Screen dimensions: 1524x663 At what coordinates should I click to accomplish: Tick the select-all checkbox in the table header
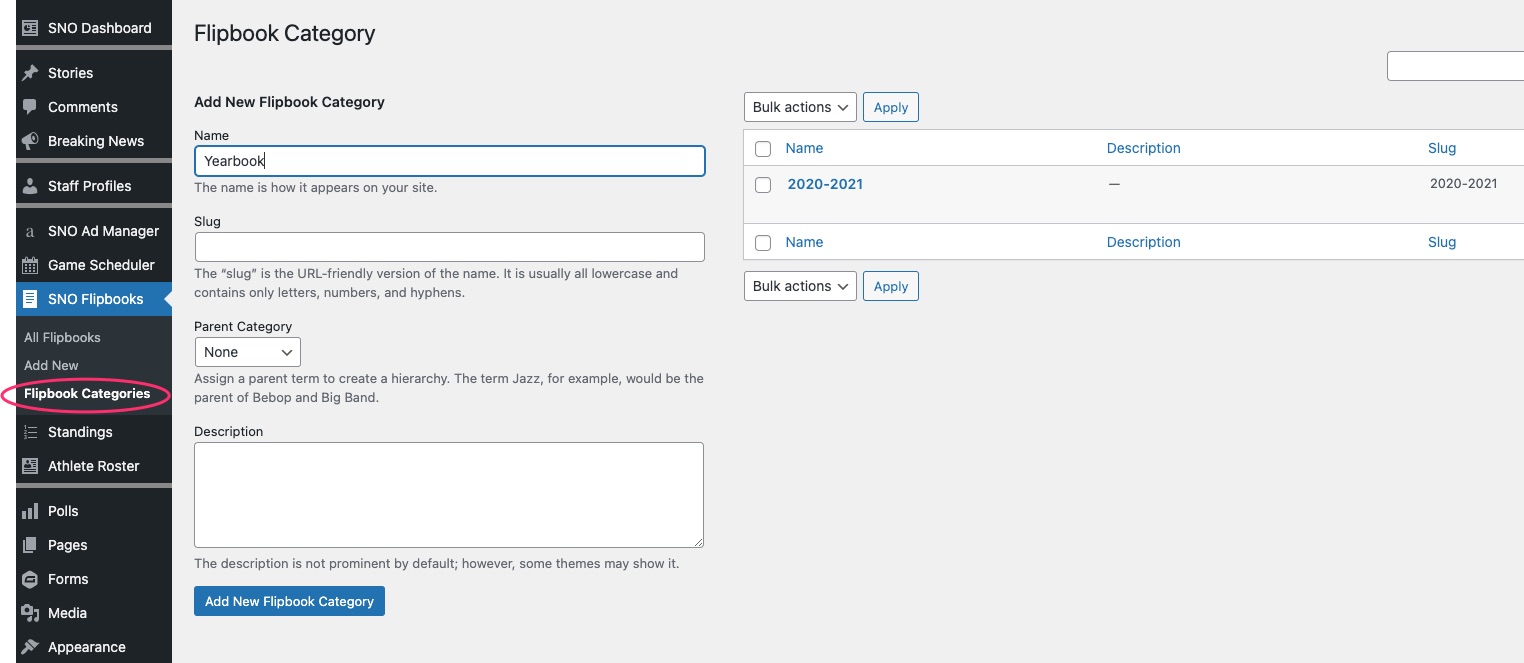[x=763, y=149]
